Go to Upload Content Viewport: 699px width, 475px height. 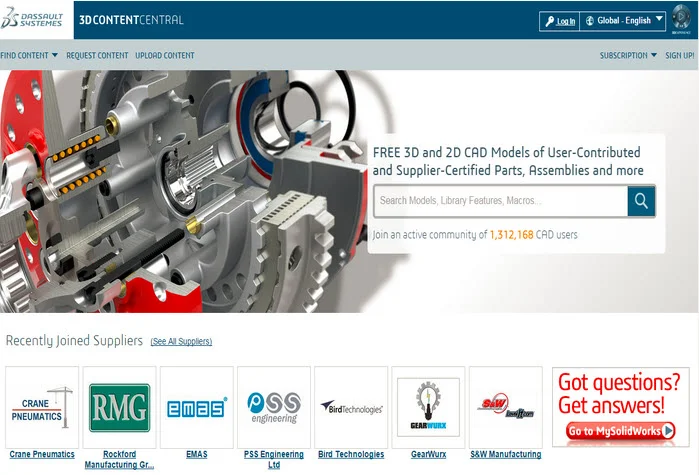(x=165, y=55)
